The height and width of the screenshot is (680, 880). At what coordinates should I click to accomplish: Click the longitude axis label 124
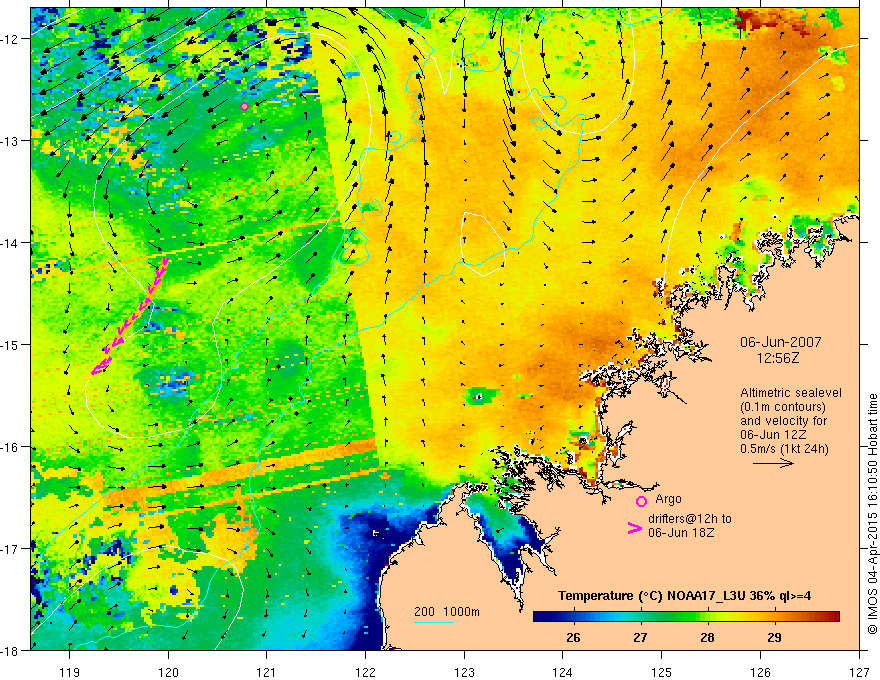click(x=563, y=672)
